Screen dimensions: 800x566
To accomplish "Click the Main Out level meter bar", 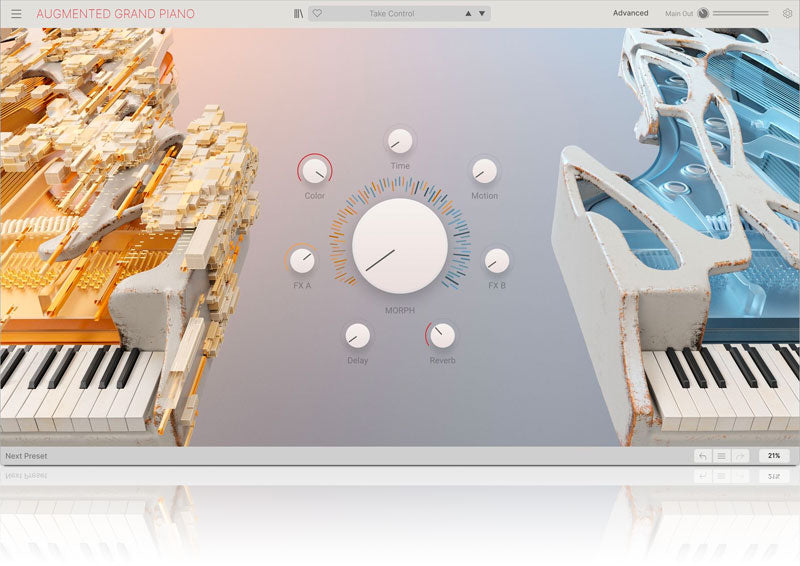I will click(740, 14).
